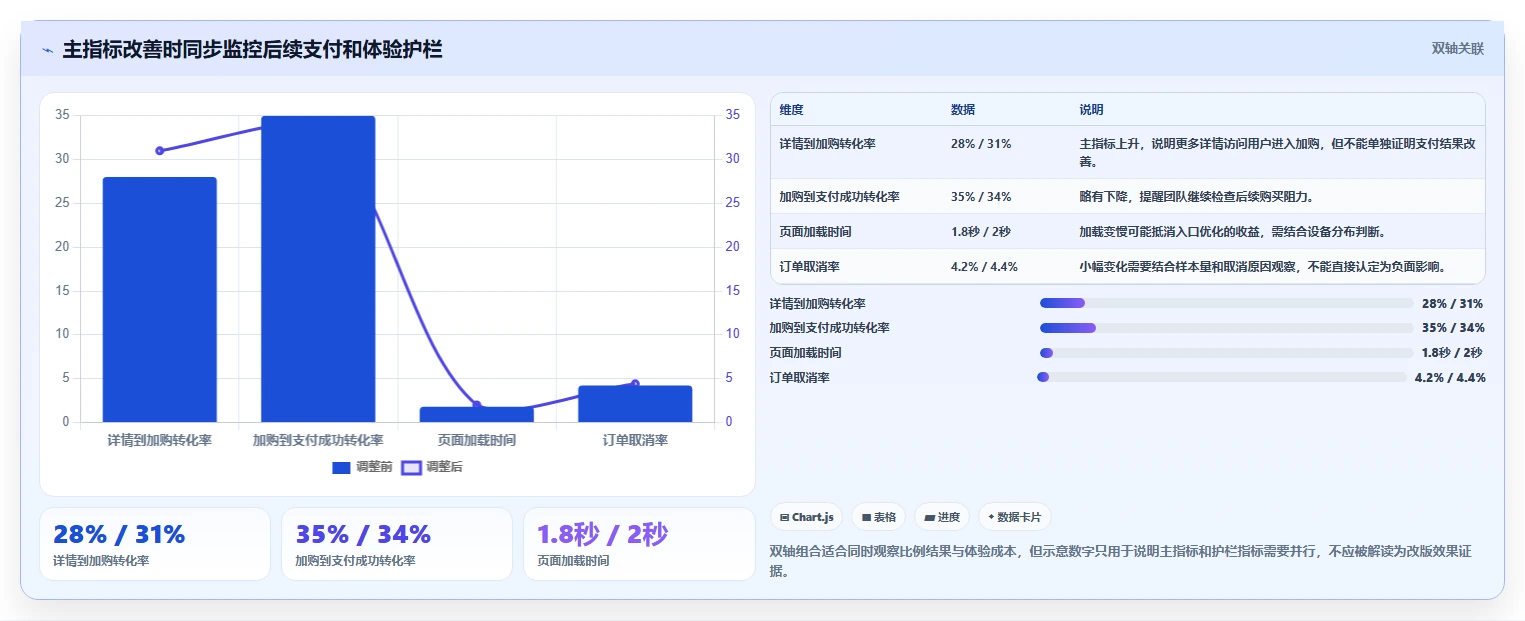Image resolution: width=1525 pixels, height=621 pixels.
Task: Click the bar for 订单取消率
Action: click(x=635, y=404)
